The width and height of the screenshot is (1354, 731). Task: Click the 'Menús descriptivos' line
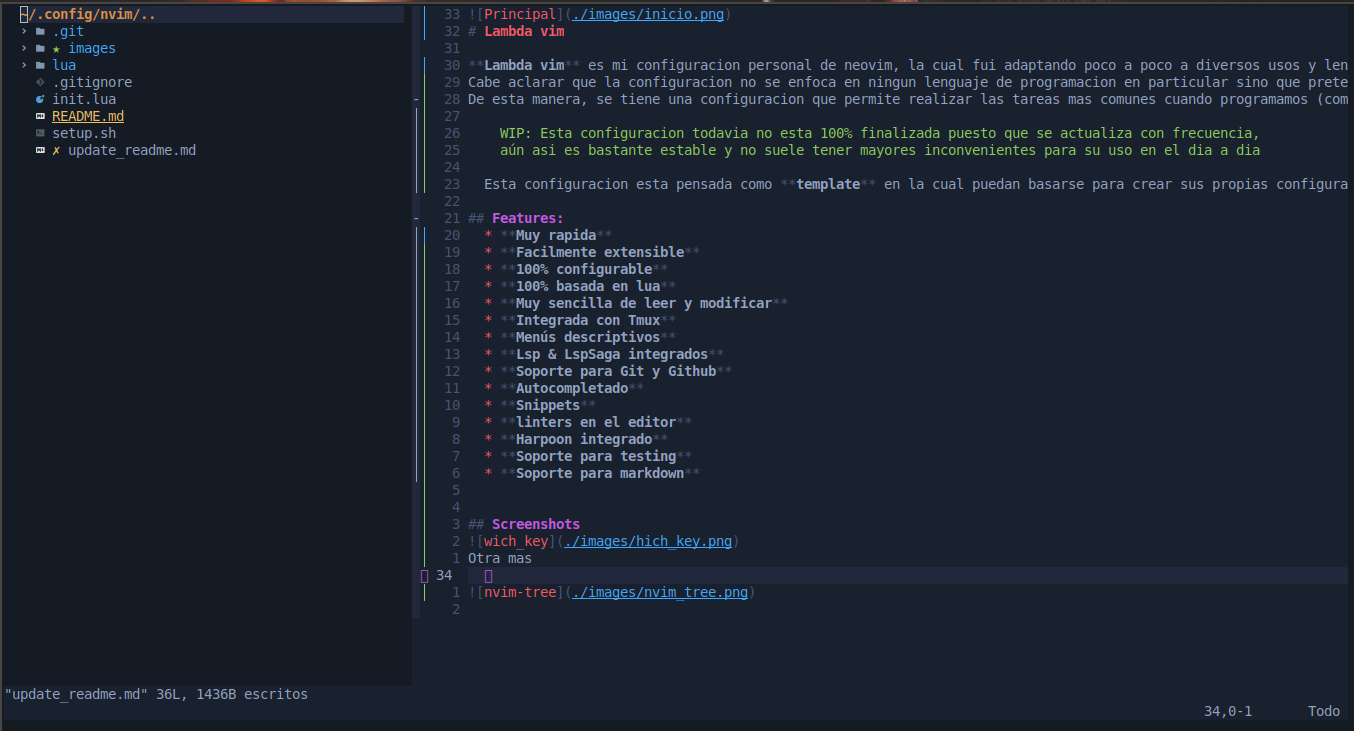[580, 337]
